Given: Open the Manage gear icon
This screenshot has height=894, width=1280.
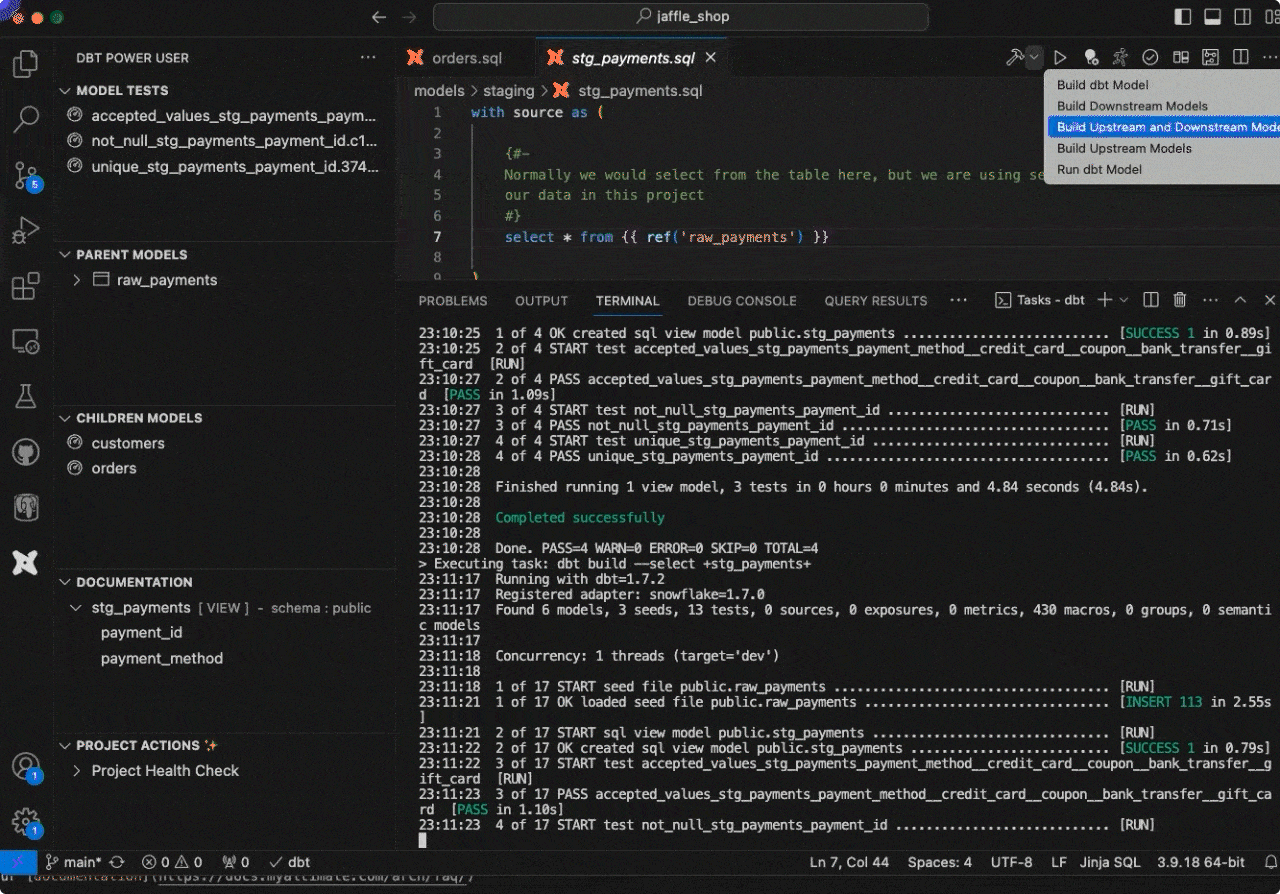Looking at the screenshot, I should [x=26, y=822].
